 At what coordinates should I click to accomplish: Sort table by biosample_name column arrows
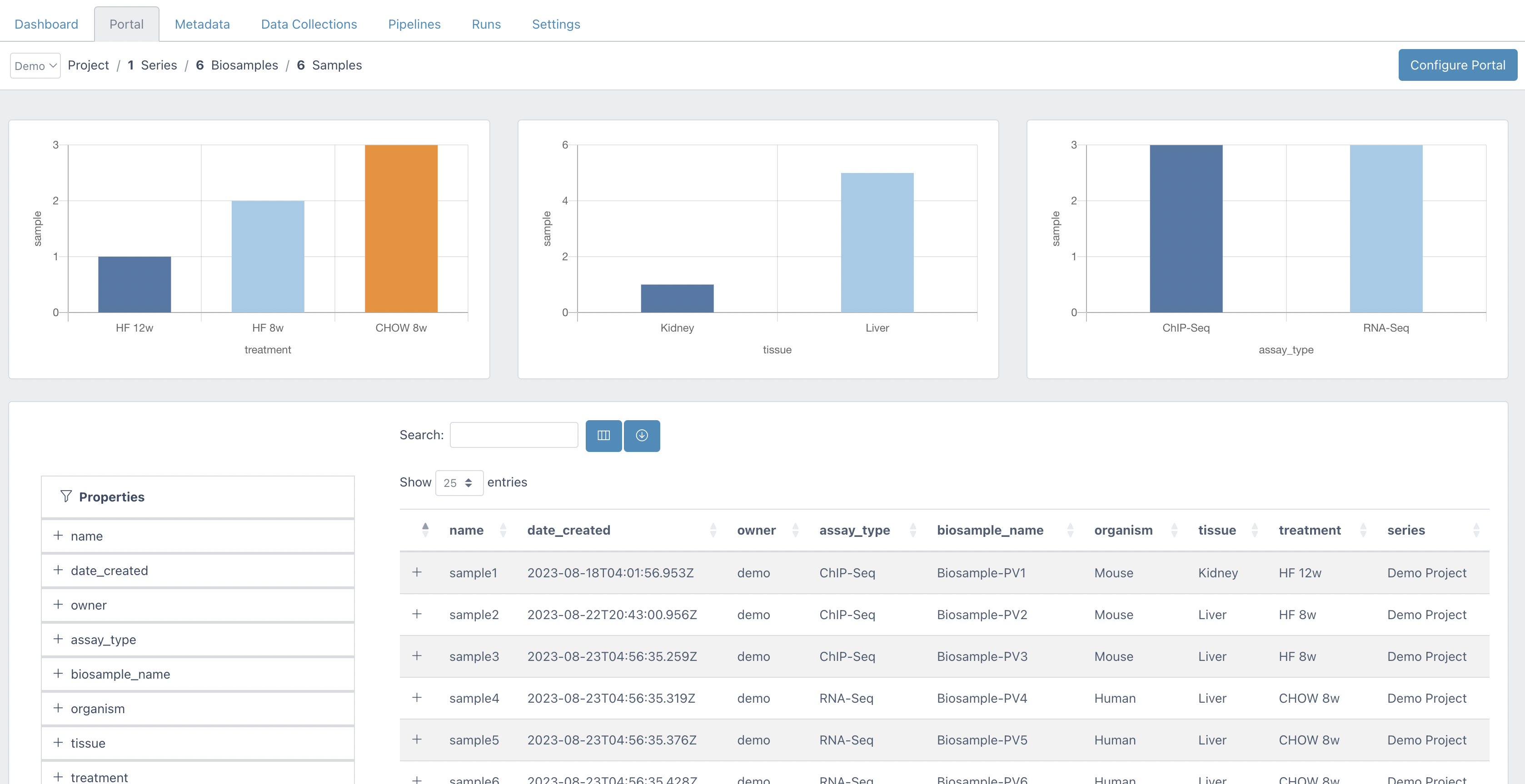[1070, 530]
